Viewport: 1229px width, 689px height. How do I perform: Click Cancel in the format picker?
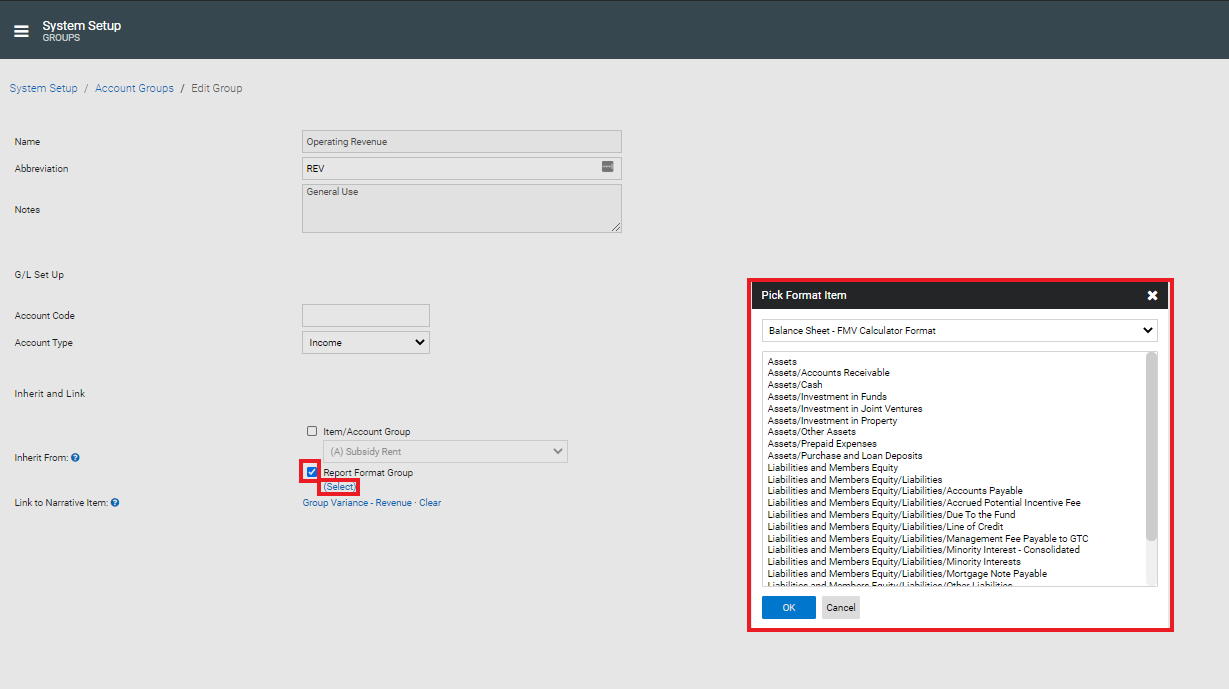click(x=841, y=607)
